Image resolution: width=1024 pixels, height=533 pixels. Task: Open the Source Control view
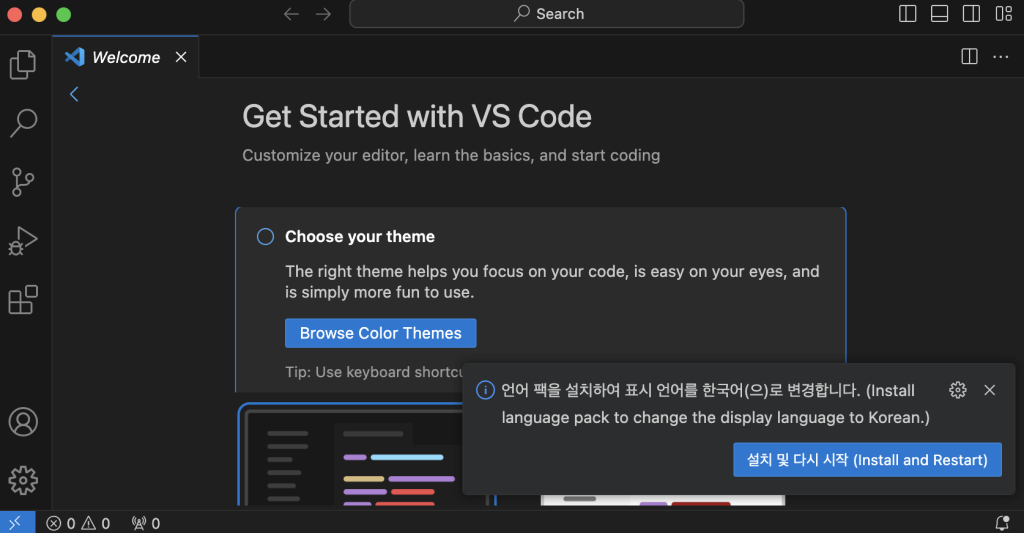click(24, 182)
